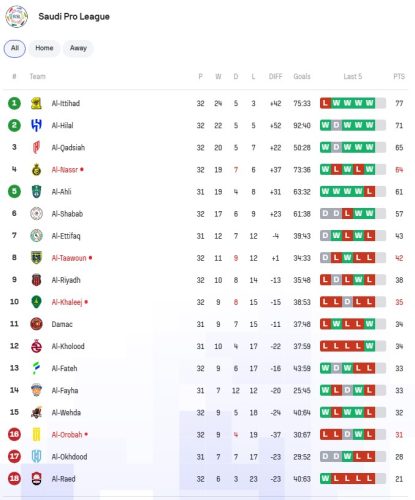Click the Damac team name
The height and width of the screenshot is (500, 415).
coord(62,324)
